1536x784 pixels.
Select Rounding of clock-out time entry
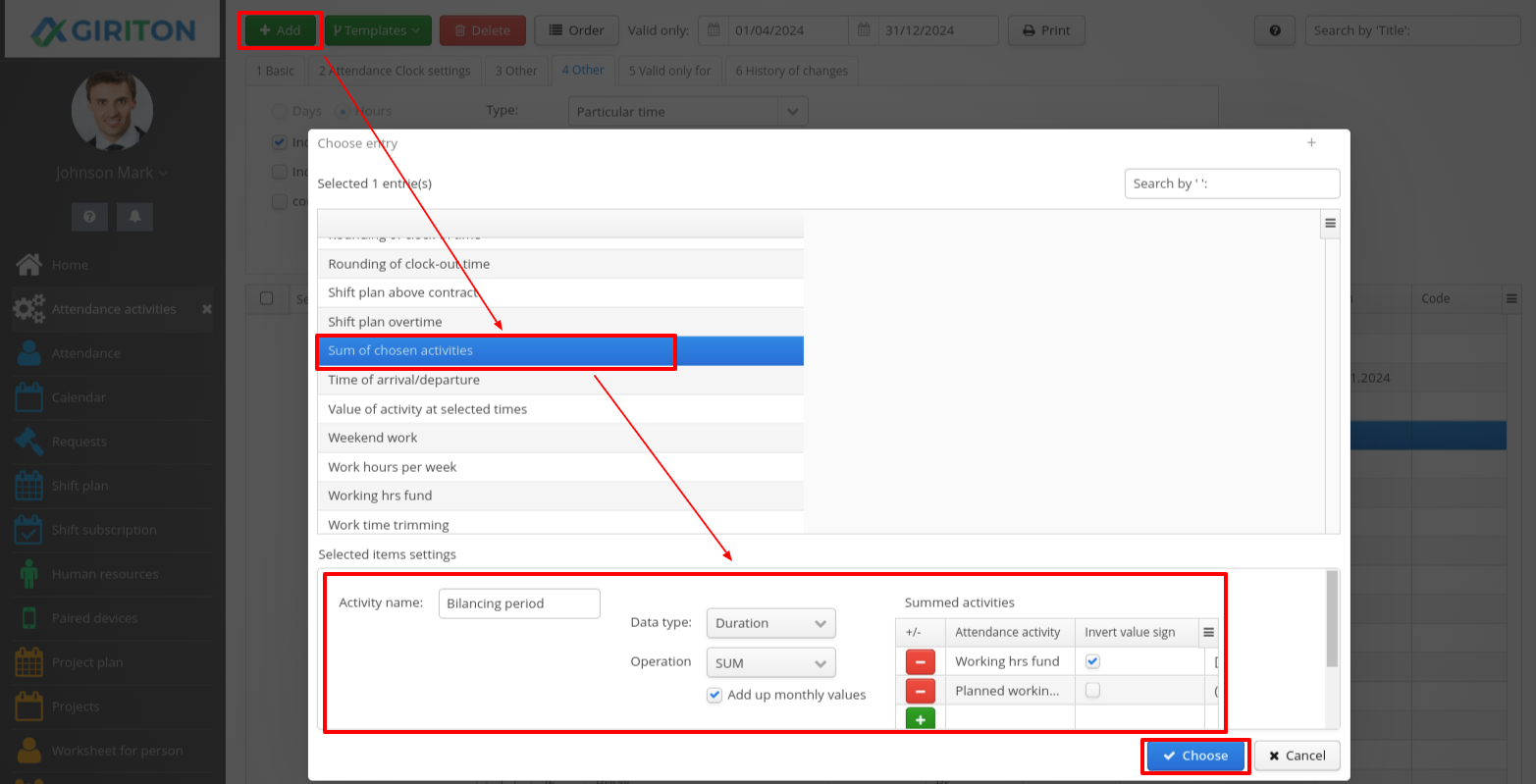click(x=560, y=264)
